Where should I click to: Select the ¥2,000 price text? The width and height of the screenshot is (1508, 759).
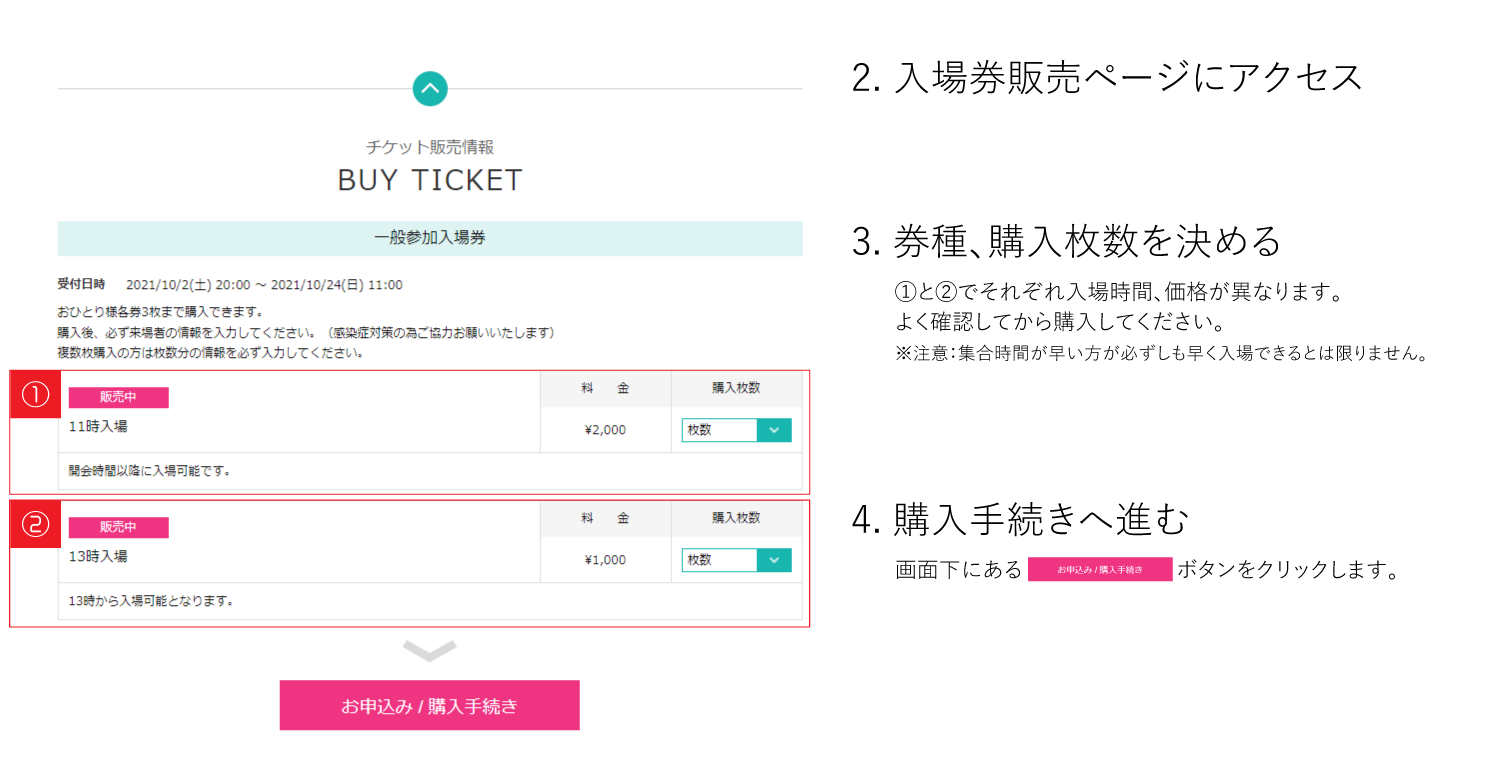pyautogui.click(x=605, y=430)
